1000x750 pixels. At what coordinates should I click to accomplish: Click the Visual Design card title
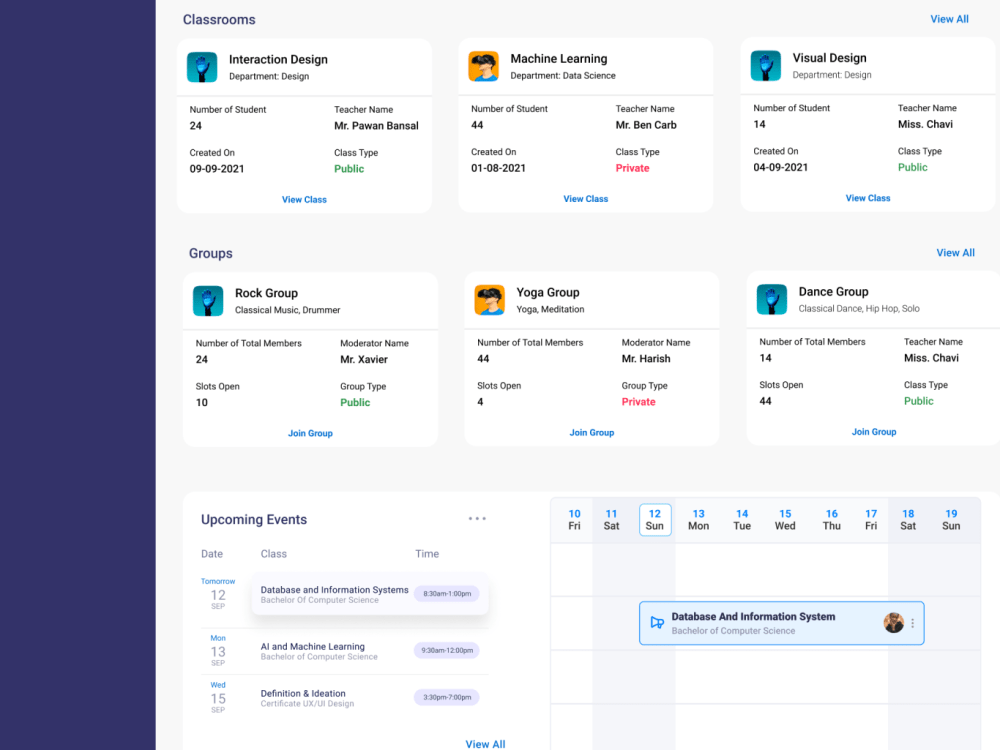coord(829,58)
